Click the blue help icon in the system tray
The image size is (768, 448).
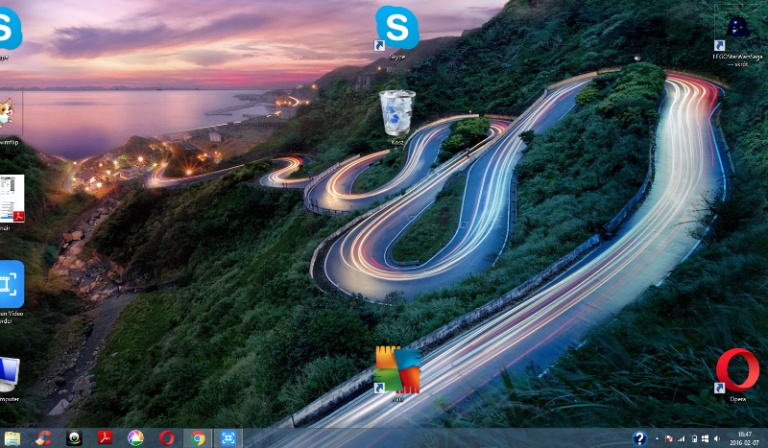point(639,438)
